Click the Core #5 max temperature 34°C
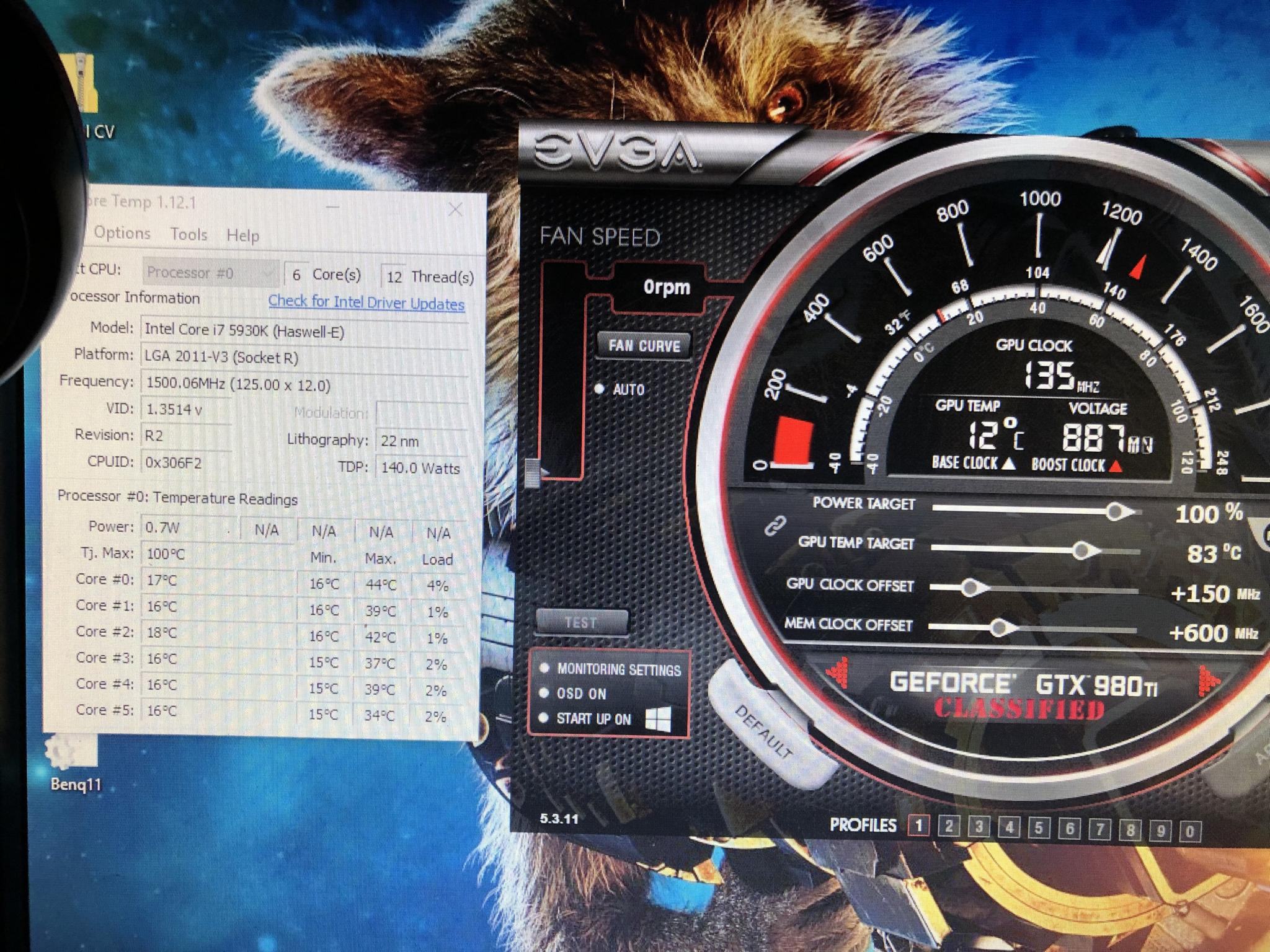Image resolution: width=1270 pixels, height=952 pixels. tap(380, 716)
